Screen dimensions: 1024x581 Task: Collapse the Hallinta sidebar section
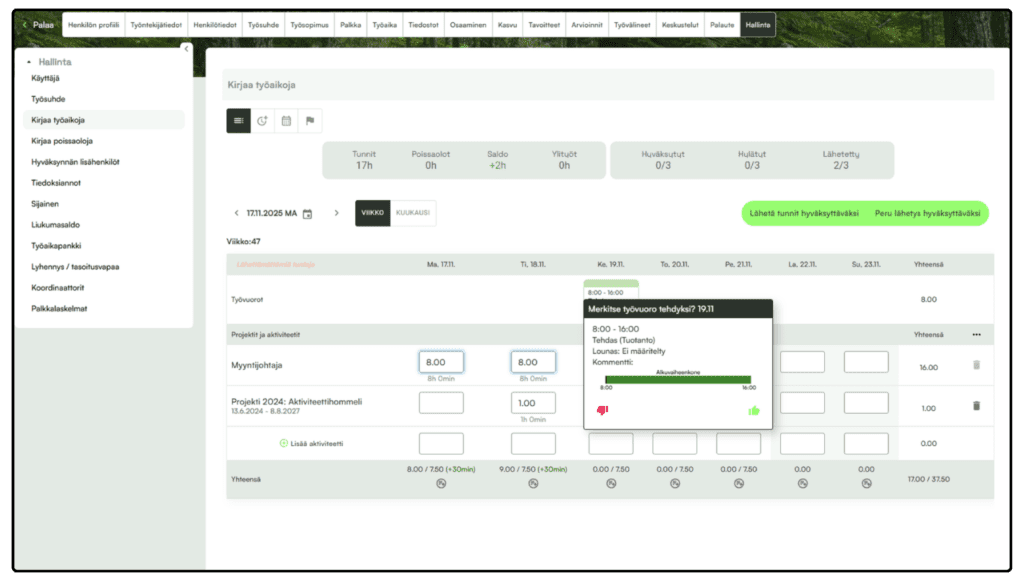29,62
